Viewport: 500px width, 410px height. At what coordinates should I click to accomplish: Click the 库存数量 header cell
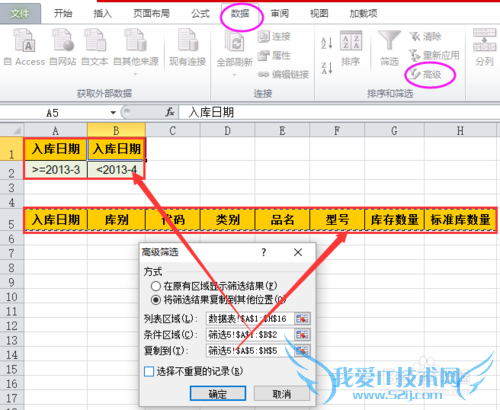point(394,220)
